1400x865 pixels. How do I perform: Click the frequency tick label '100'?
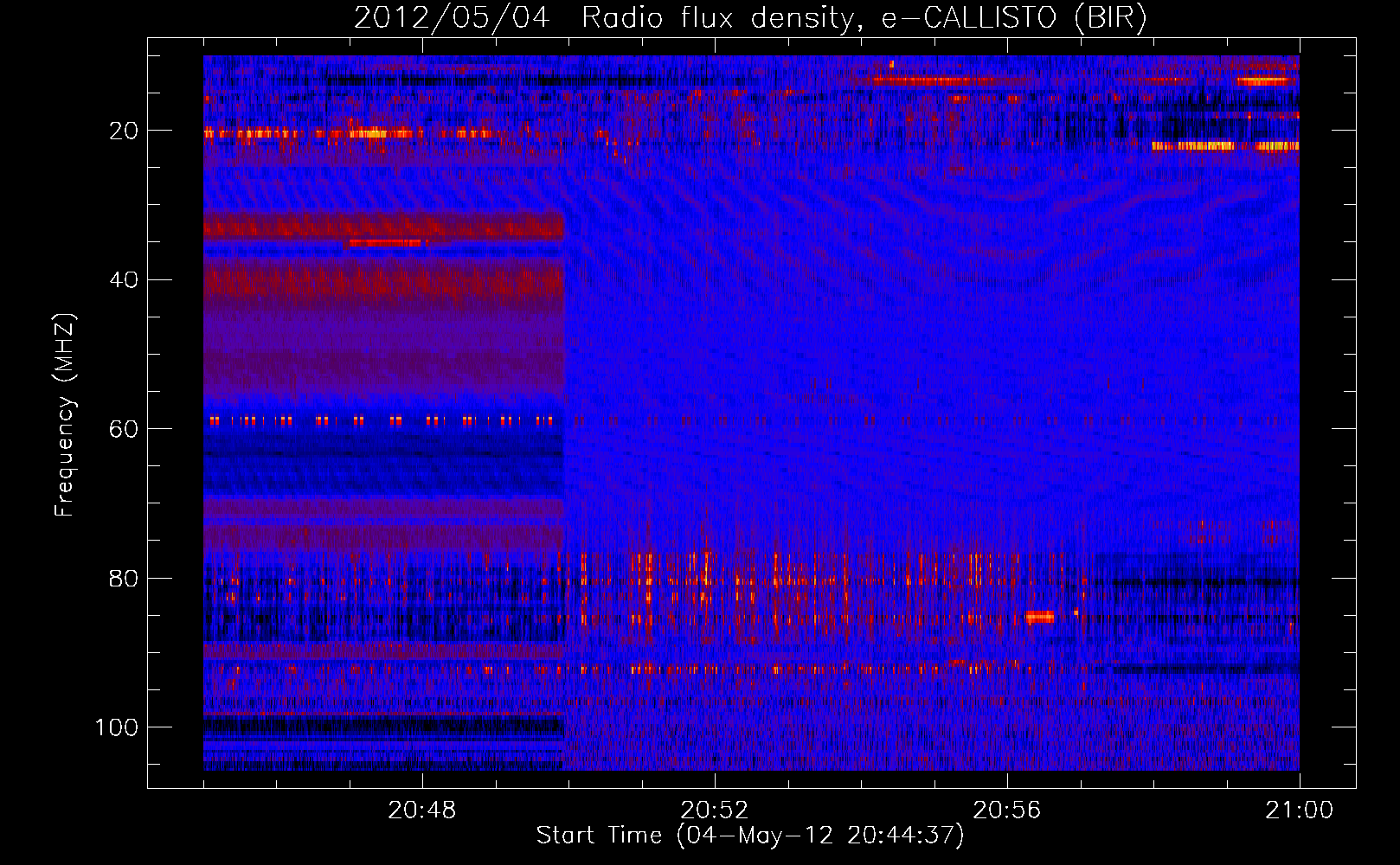click(x=117, y=727)
